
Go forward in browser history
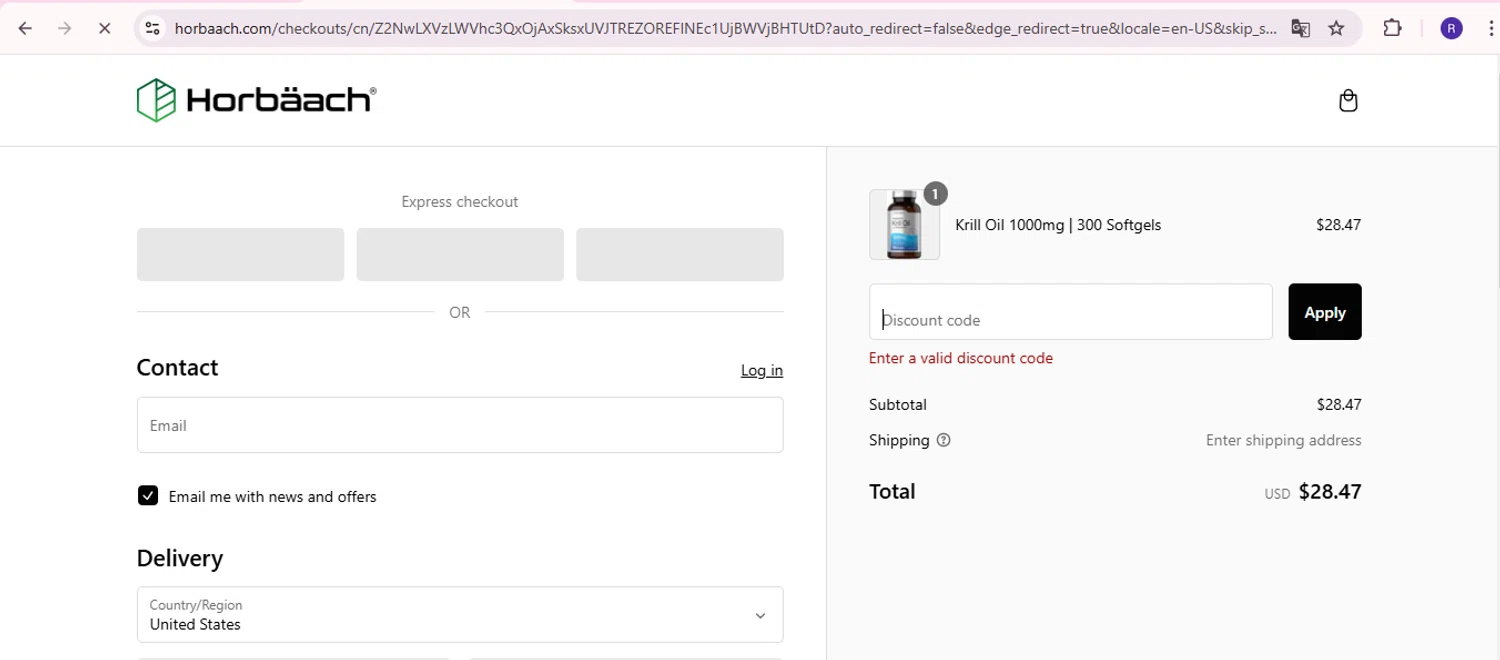(x=65, y=28)
